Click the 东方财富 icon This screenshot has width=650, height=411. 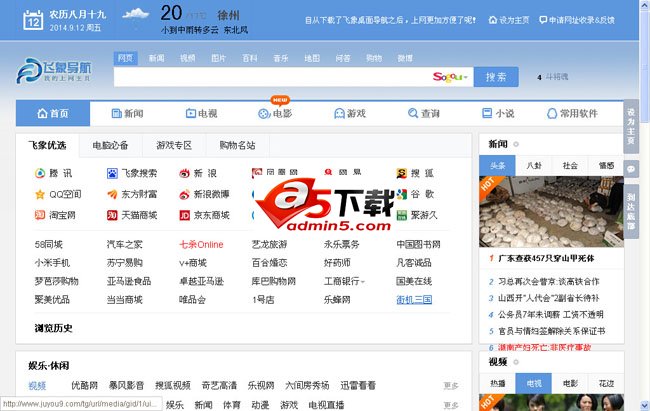click(x=112, y=194)
